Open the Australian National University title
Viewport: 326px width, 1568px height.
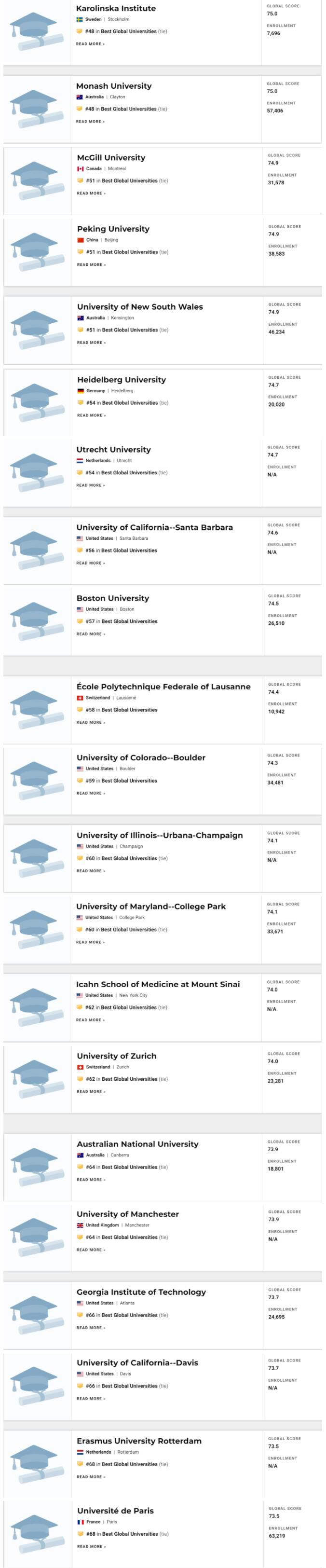pyautogui.click(x=137, y=1144)
